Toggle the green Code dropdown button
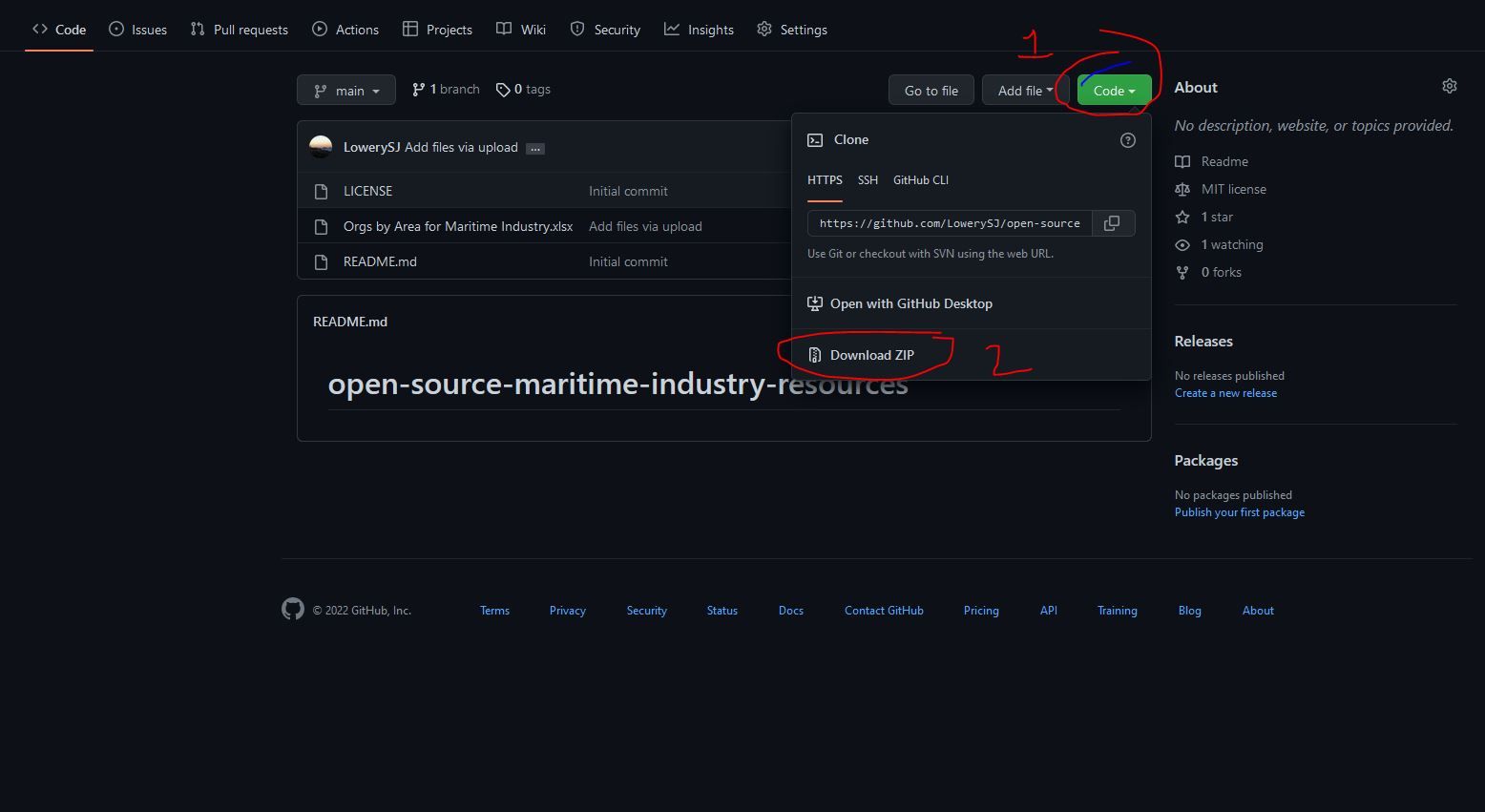 pyautogui.click(x=1113, y=91)
